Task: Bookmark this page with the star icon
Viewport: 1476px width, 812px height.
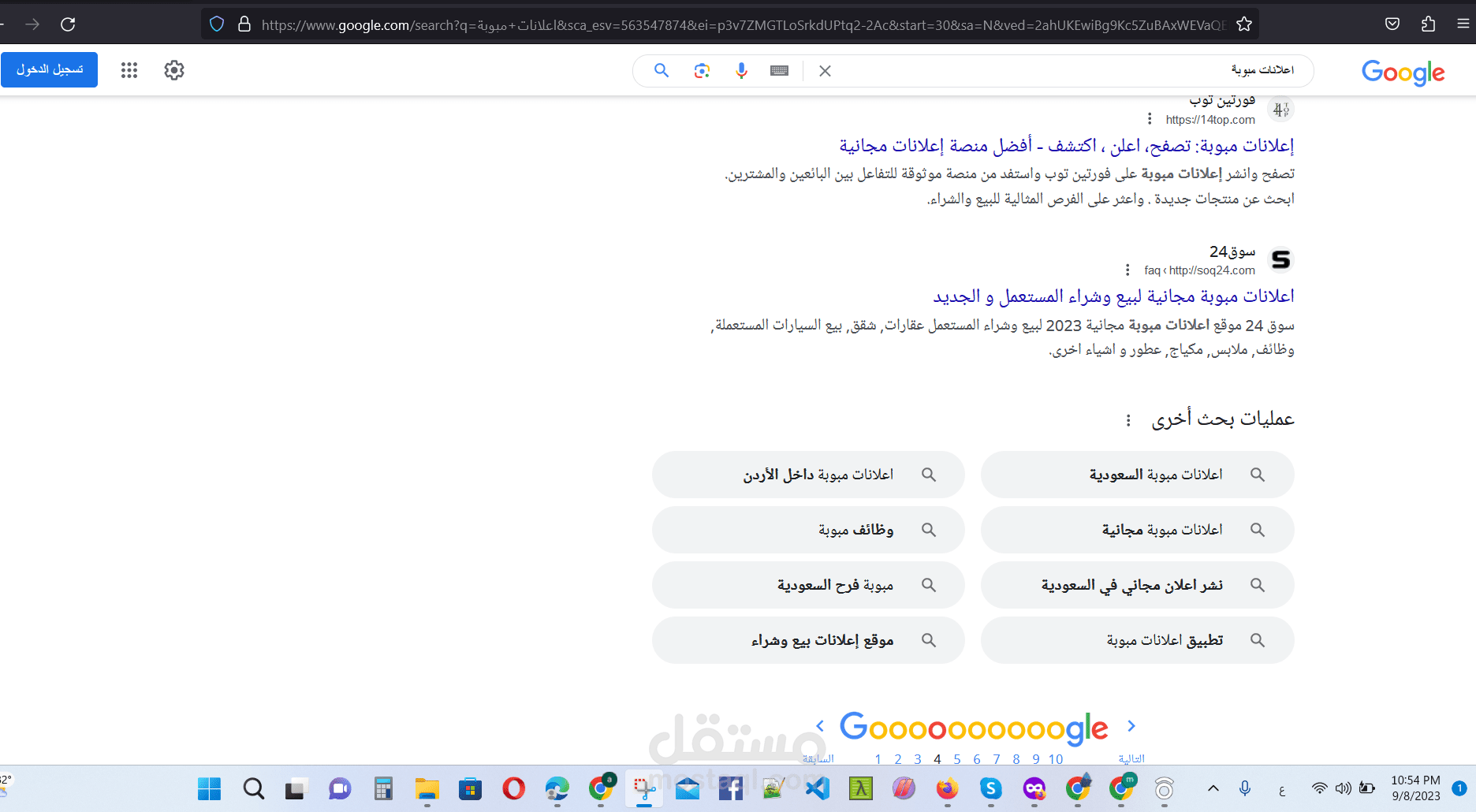Action: 1244,24
